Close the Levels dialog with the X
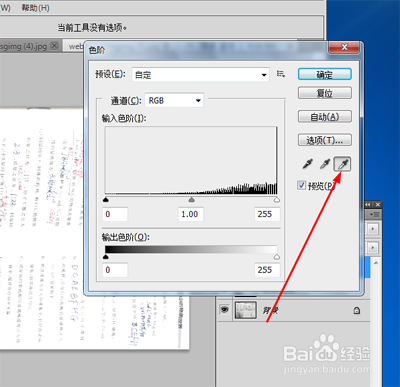The width and height of the screenshot is (400, 387). [x=345, y=47]
